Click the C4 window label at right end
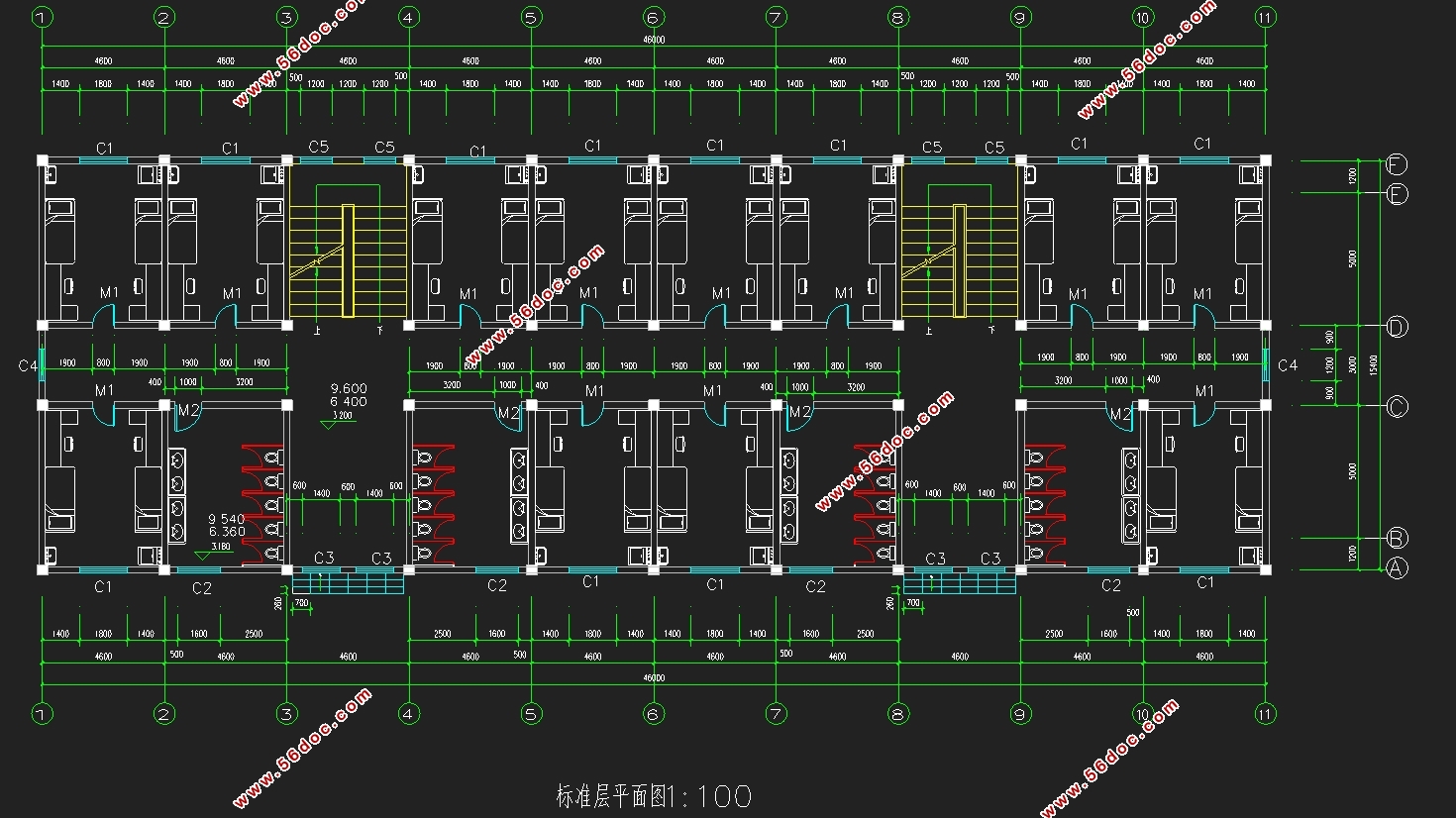 [1287, 365]
